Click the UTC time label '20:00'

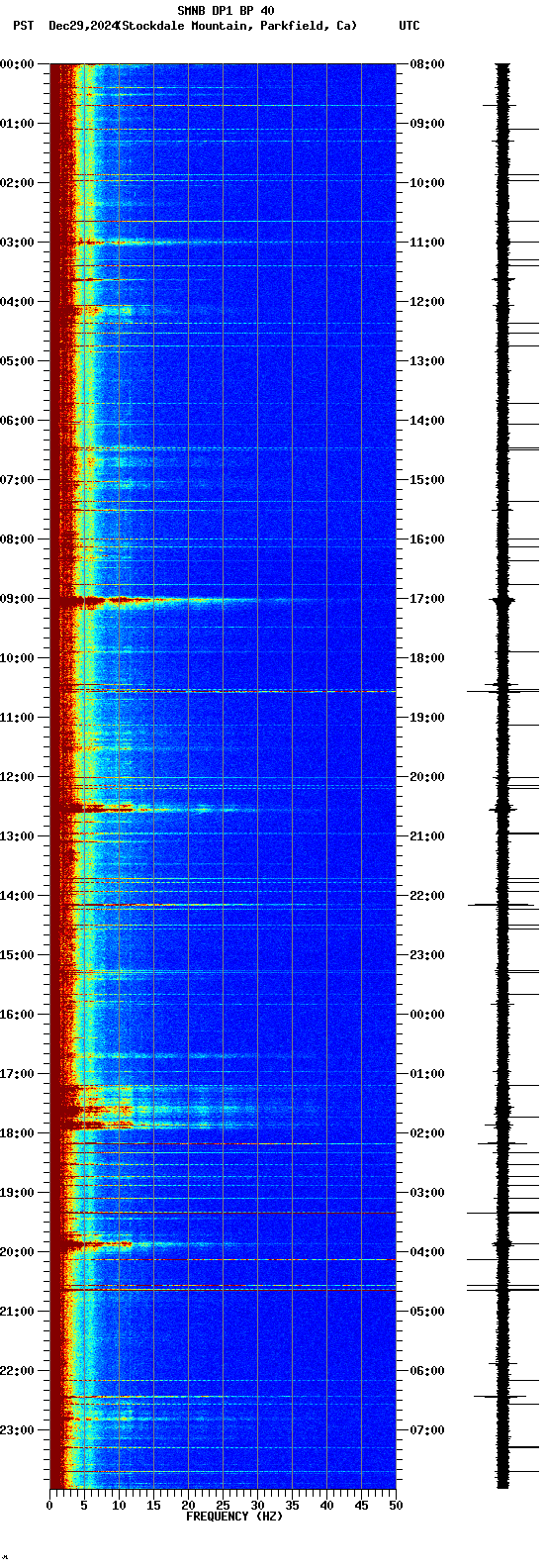(427, 777)
